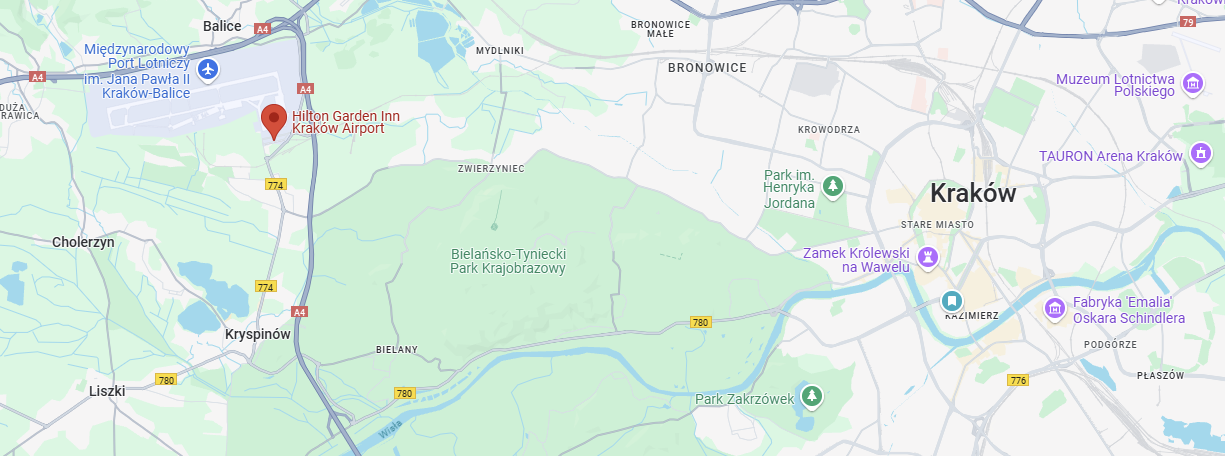Select the Muzeum Lotnictwa Polskiego museum icon

click(1191, 84)
